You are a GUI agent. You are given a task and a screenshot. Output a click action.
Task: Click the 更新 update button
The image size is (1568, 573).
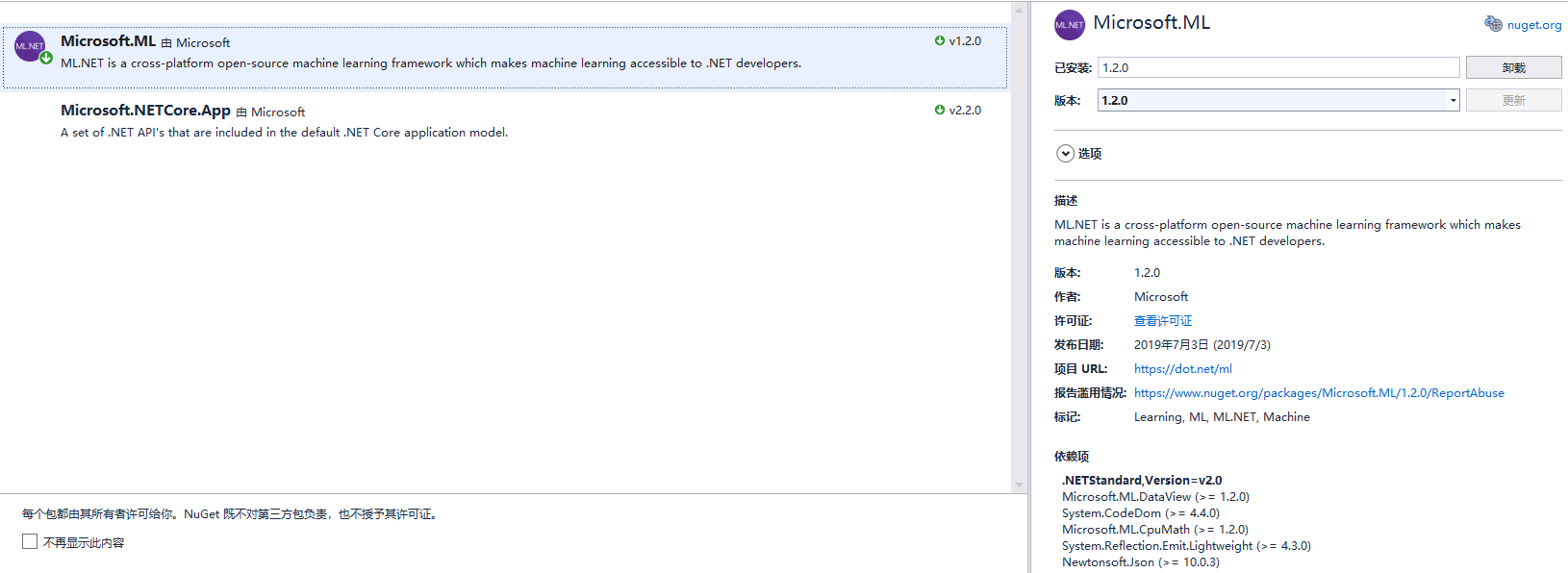tap(1513, 100)
